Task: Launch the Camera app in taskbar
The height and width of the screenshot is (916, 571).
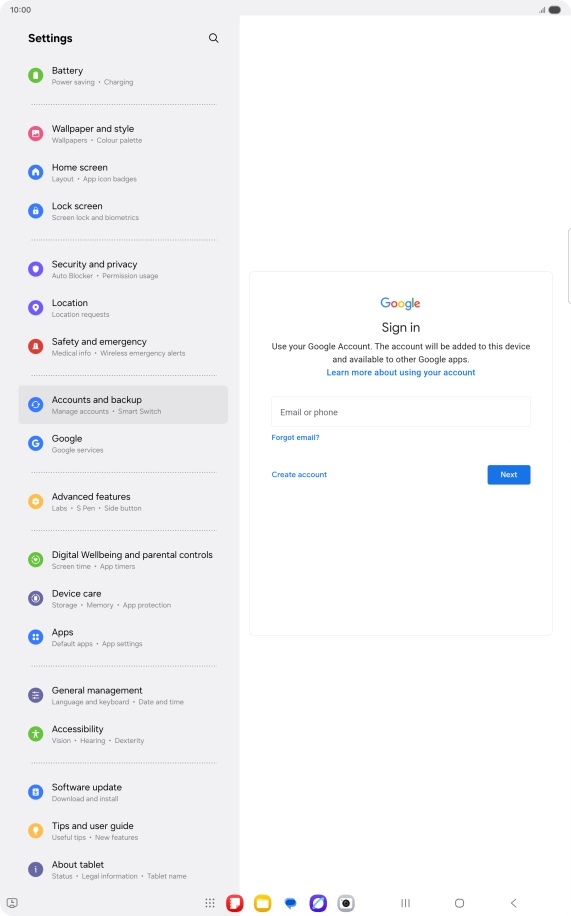Action: click(x=346, y=903)
